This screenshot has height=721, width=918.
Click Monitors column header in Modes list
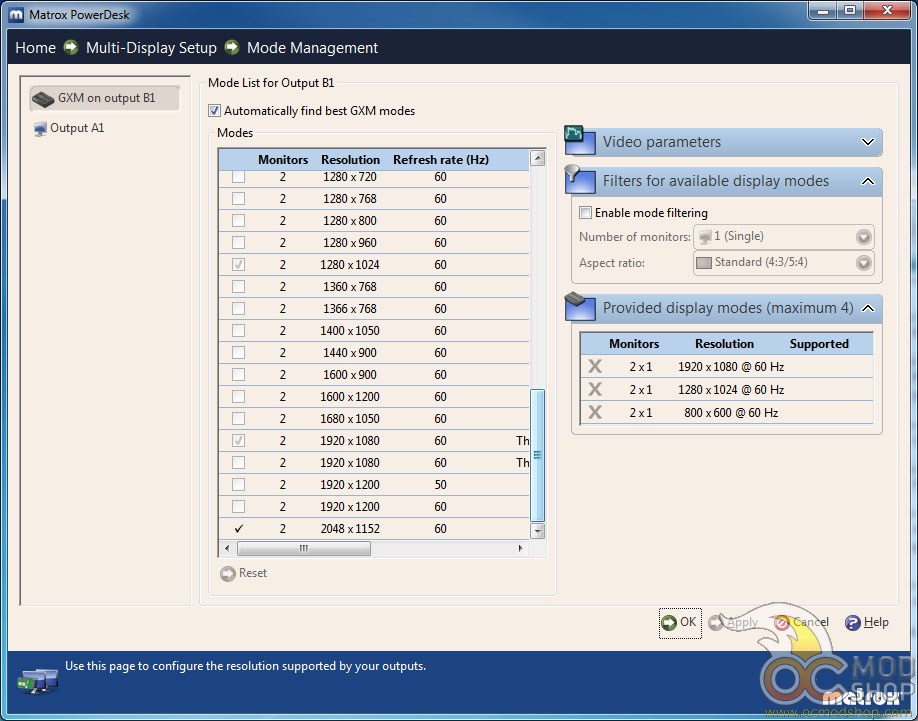283,160
